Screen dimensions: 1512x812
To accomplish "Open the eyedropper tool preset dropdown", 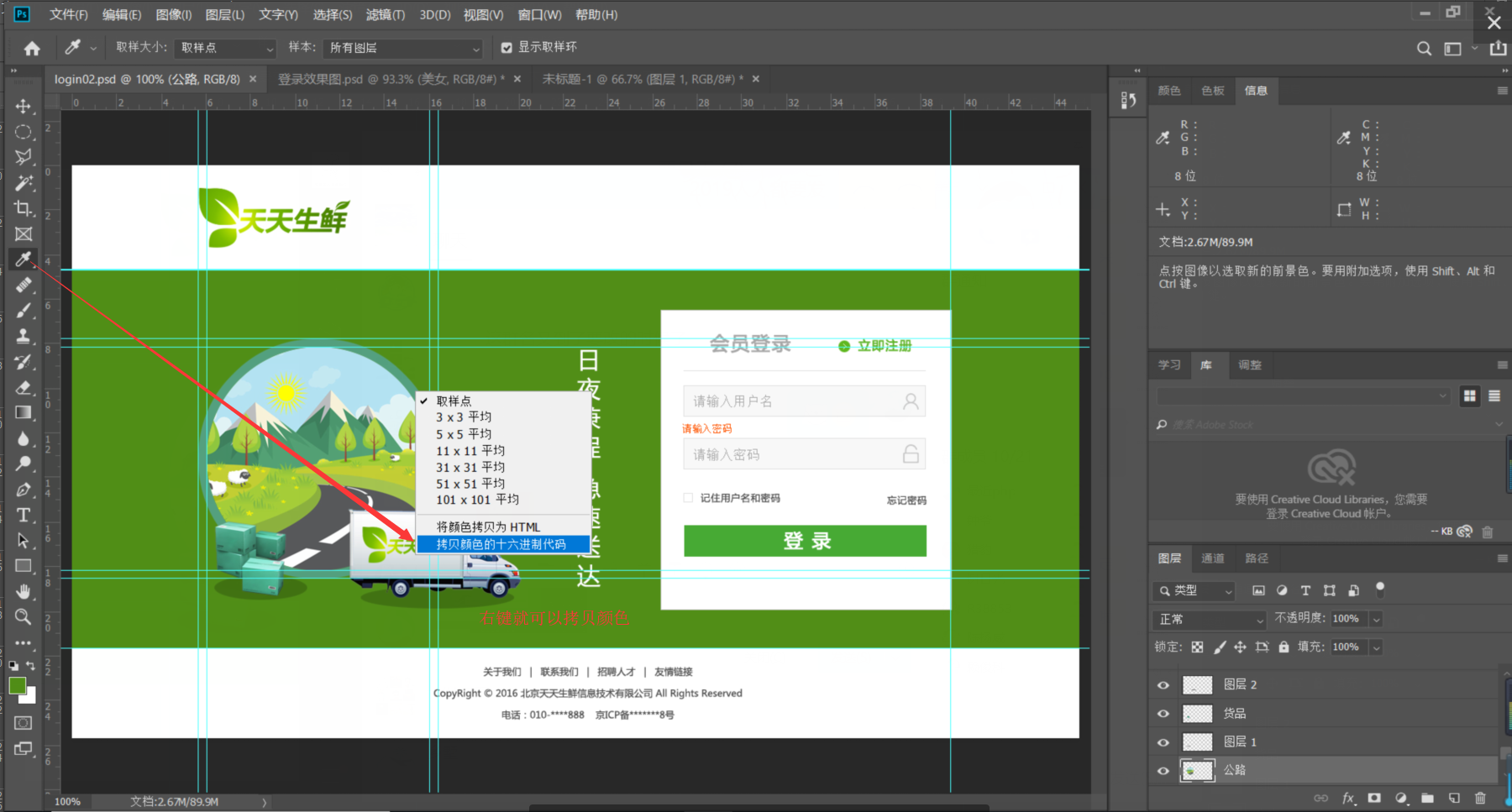I will [x=93, y=49].
